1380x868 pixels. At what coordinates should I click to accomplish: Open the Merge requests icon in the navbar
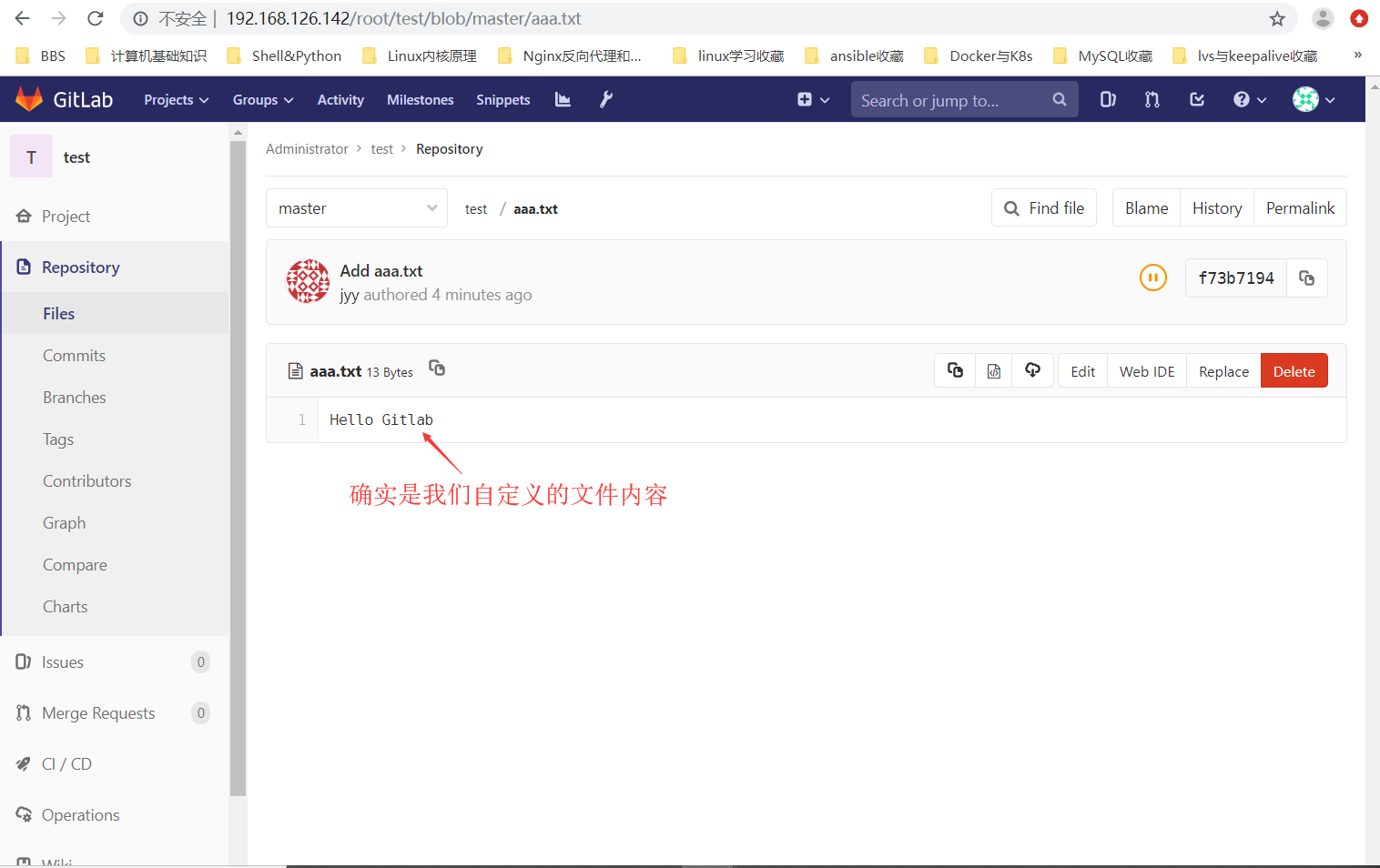pyautogui.click(x=1151, y=99)
